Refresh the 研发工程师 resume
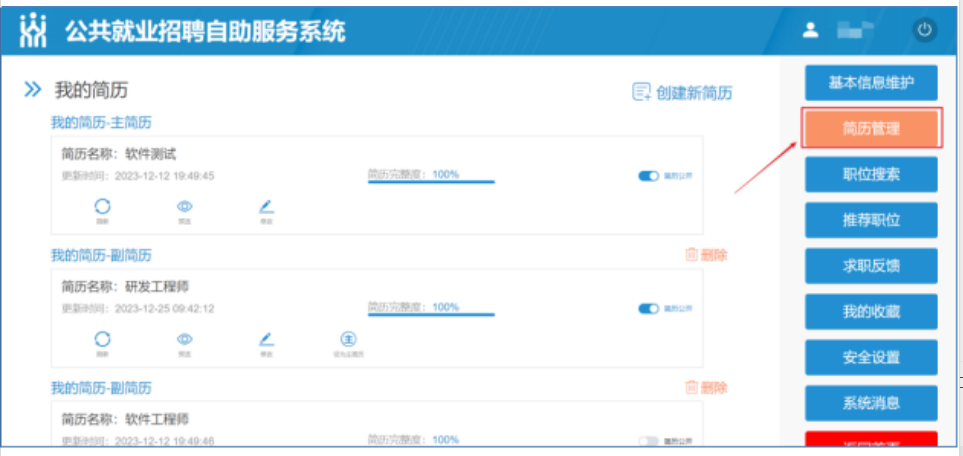 [102, 340]
